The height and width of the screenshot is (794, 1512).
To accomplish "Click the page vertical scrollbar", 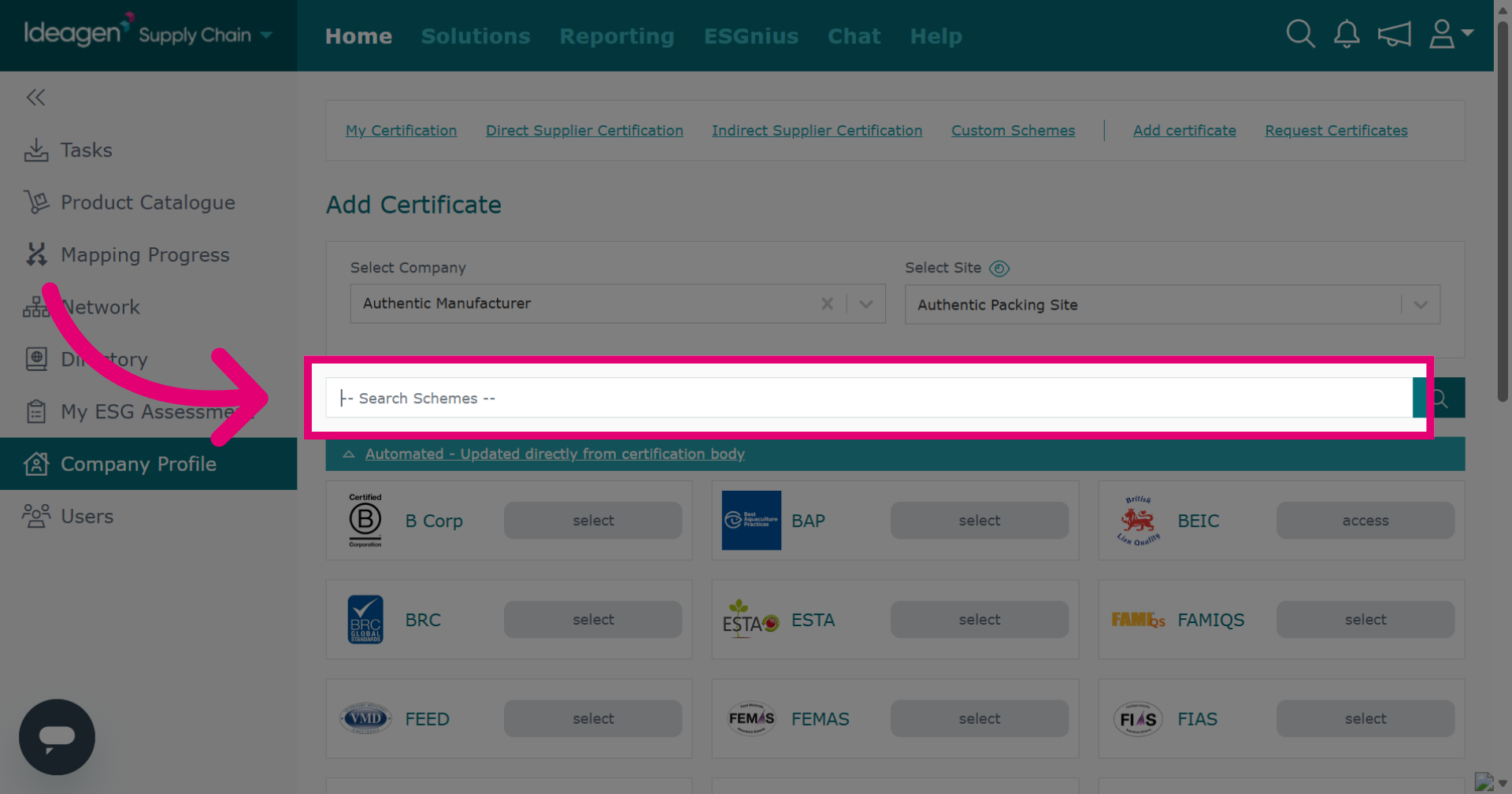I will click(x=1503, y=213).
